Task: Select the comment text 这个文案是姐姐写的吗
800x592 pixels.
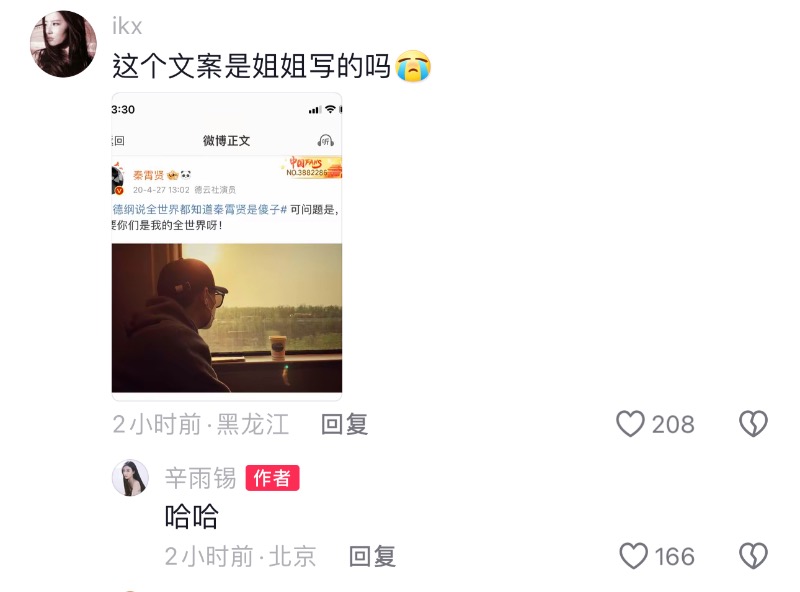Action: 251,66
